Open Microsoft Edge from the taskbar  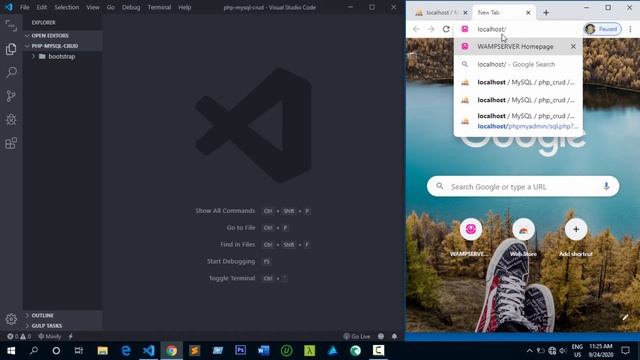126,351
